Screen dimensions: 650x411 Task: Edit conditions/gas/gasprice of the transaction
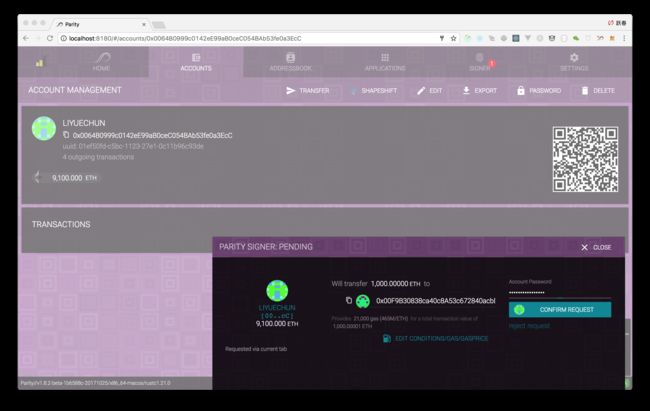(x=435, y=338)
